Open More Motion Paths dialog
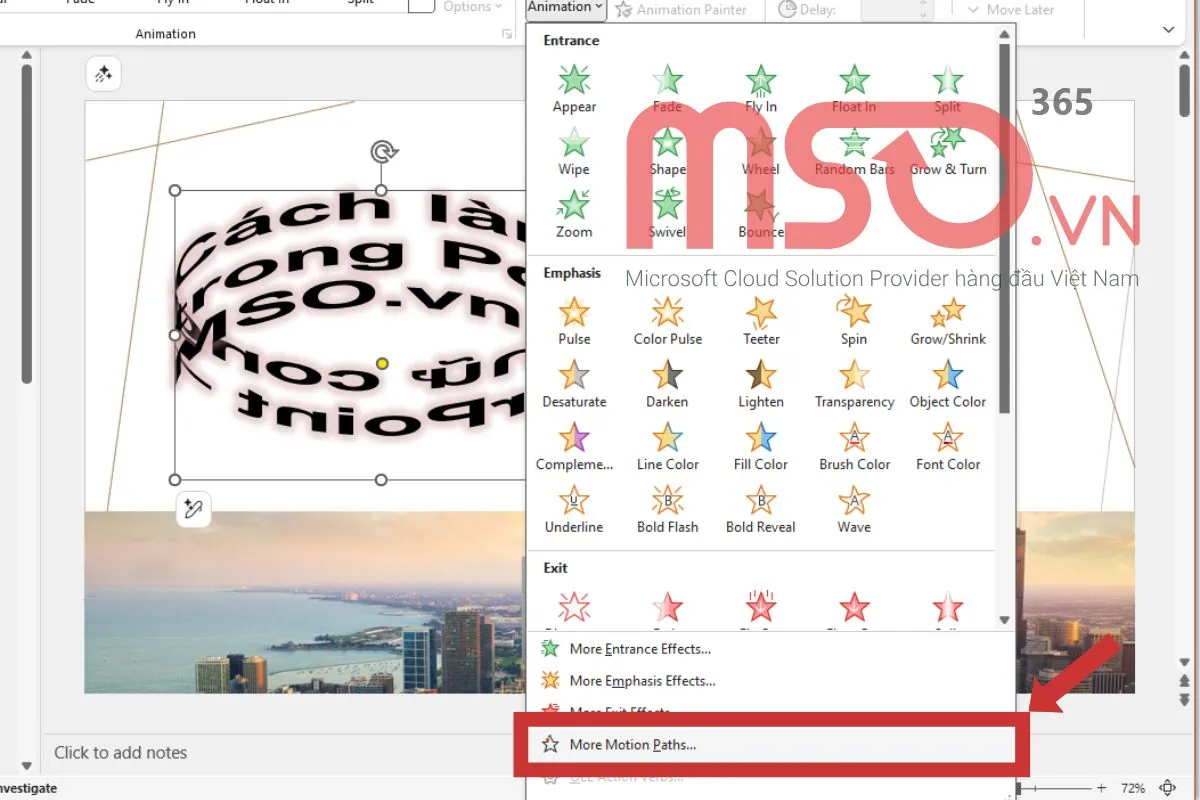 point(632,744)
